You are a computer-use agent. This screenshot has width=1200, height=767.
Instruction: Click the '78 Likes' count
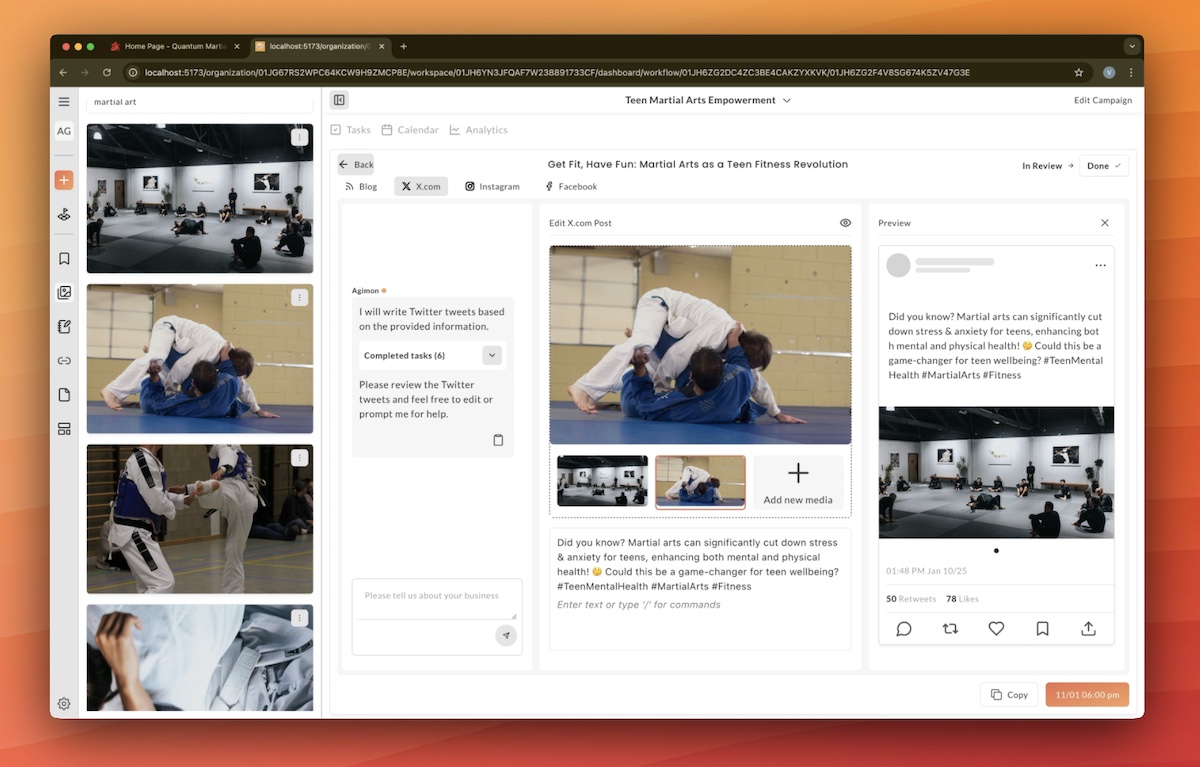pos(962,599)
